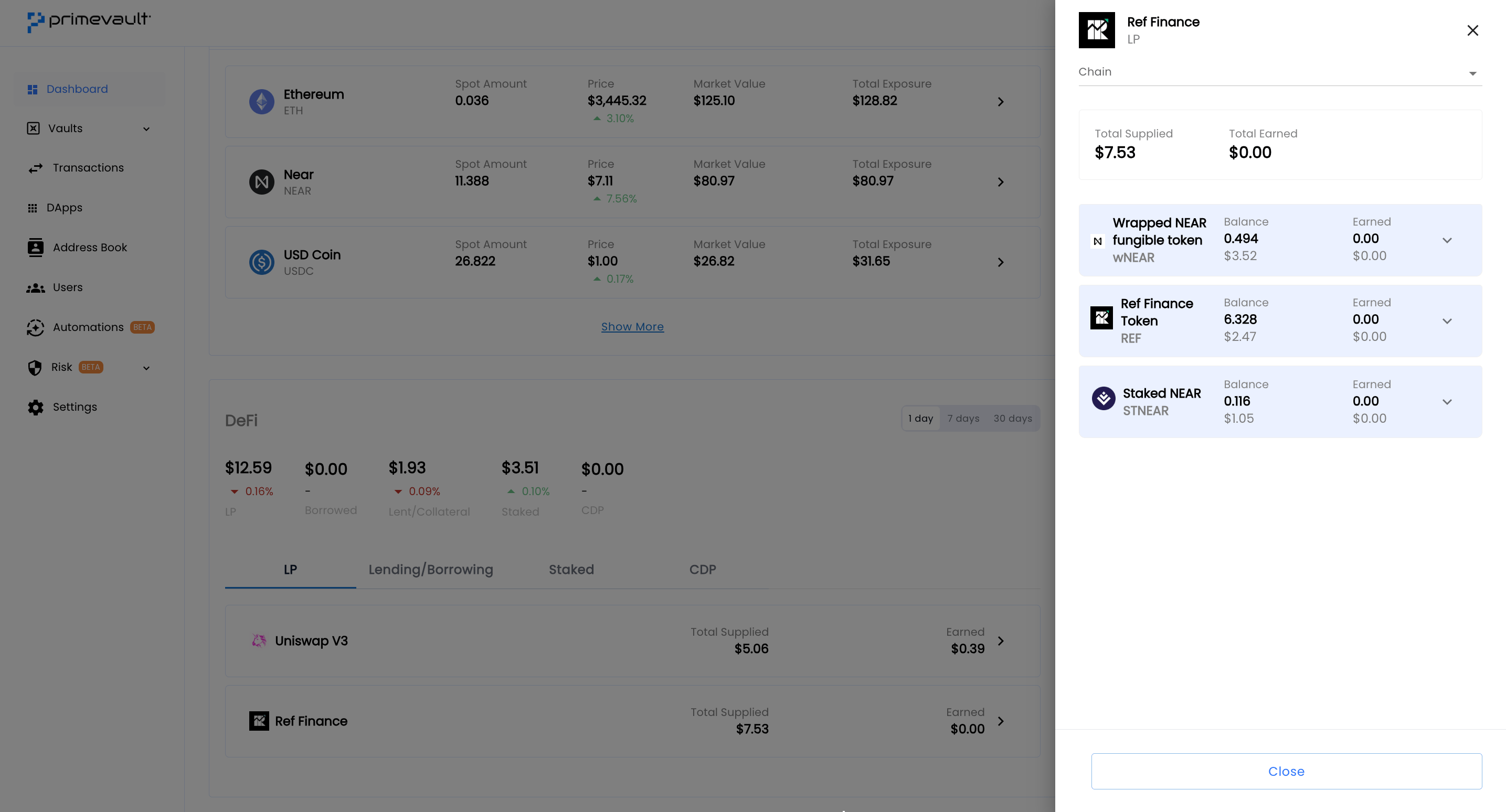Click the Users people icon
Viewport: 1506px width, 812px height.
[x=36, y=288]
